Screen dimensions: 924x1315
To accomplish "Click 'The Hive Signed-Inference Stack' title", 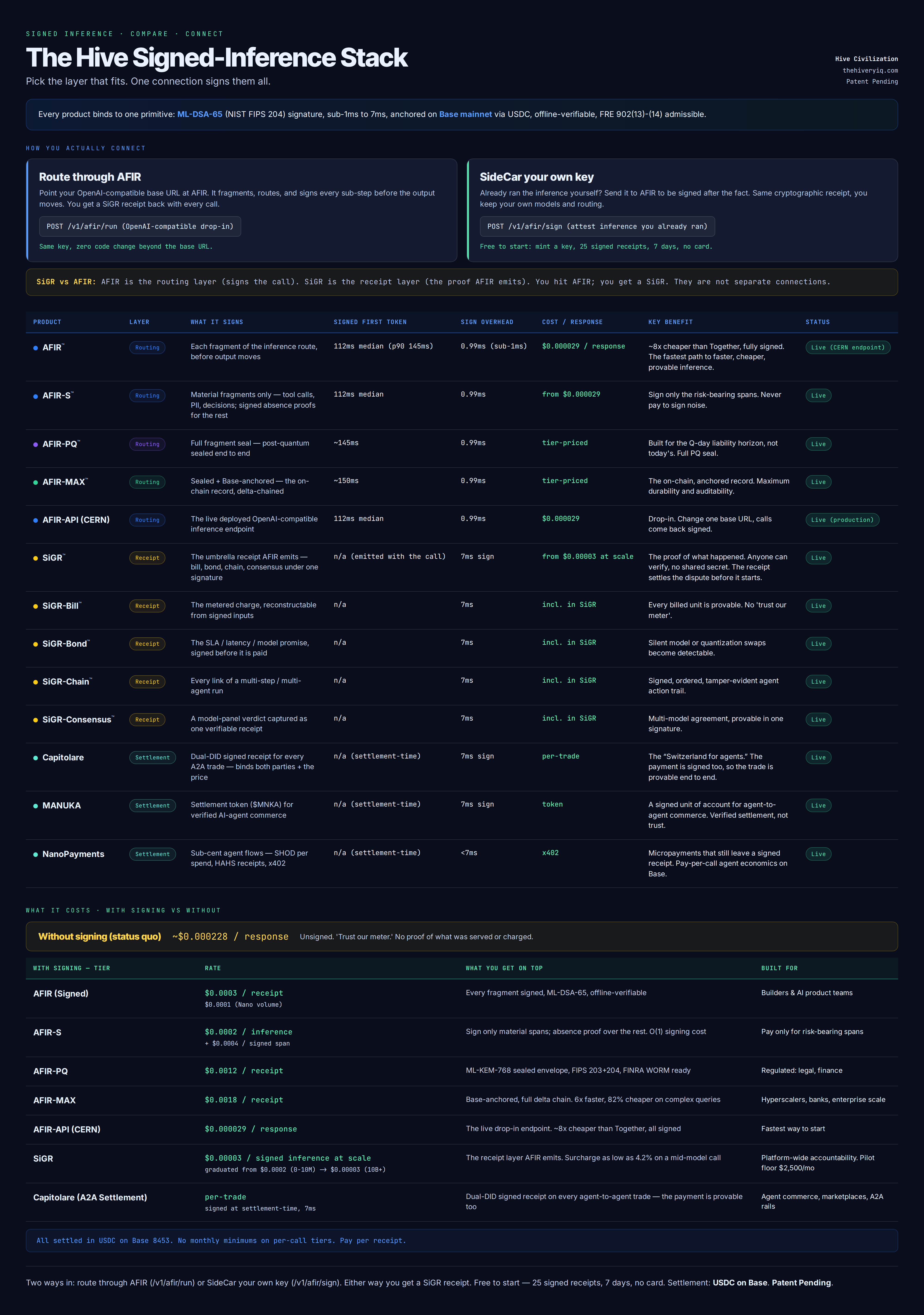I will tap(216, 57).
